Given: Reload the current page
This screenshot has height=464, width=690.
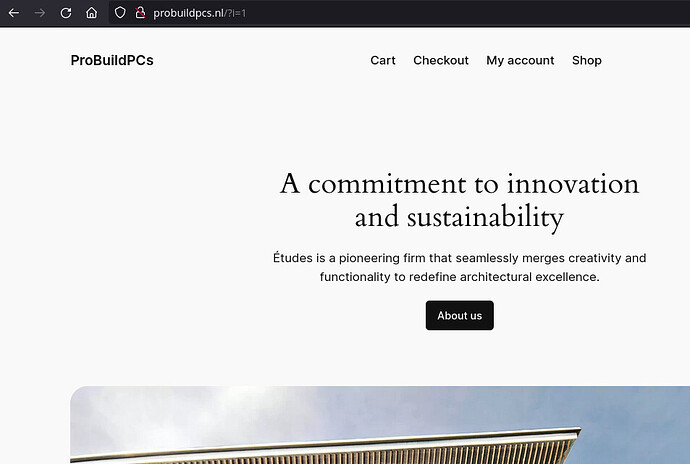Looking at the screenshot, I should click(66, 13).
